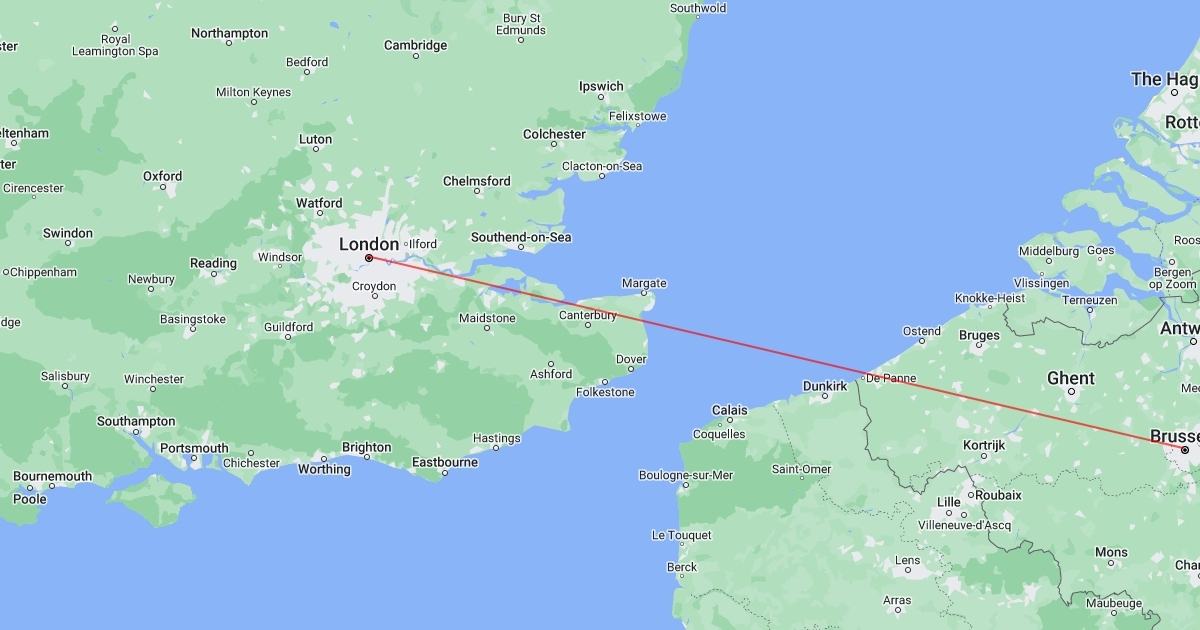The width and height of the screenshot is (1200, 630).
Task: Click the London route start marker
Action: click(x=369, y=258)
